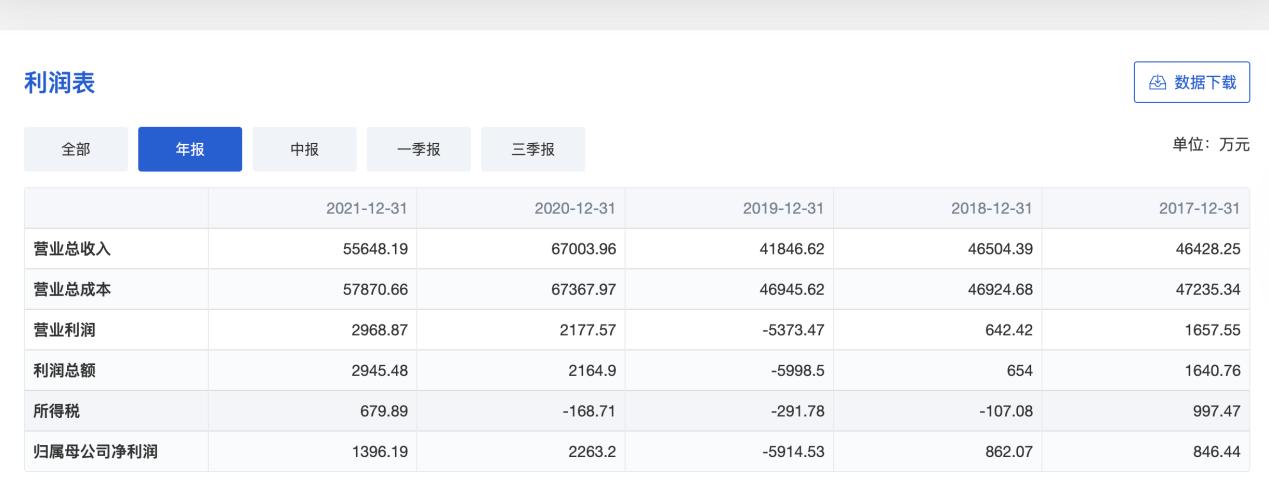Click the value -291.78
The image size is (1269, 496).
coord(797,411)
